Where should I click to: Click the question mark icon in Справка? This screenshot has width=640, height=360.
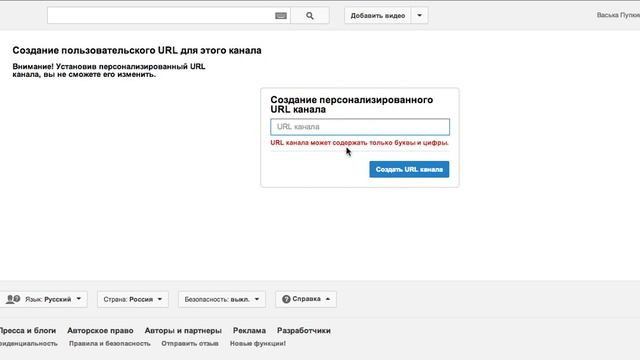(286, 299)
